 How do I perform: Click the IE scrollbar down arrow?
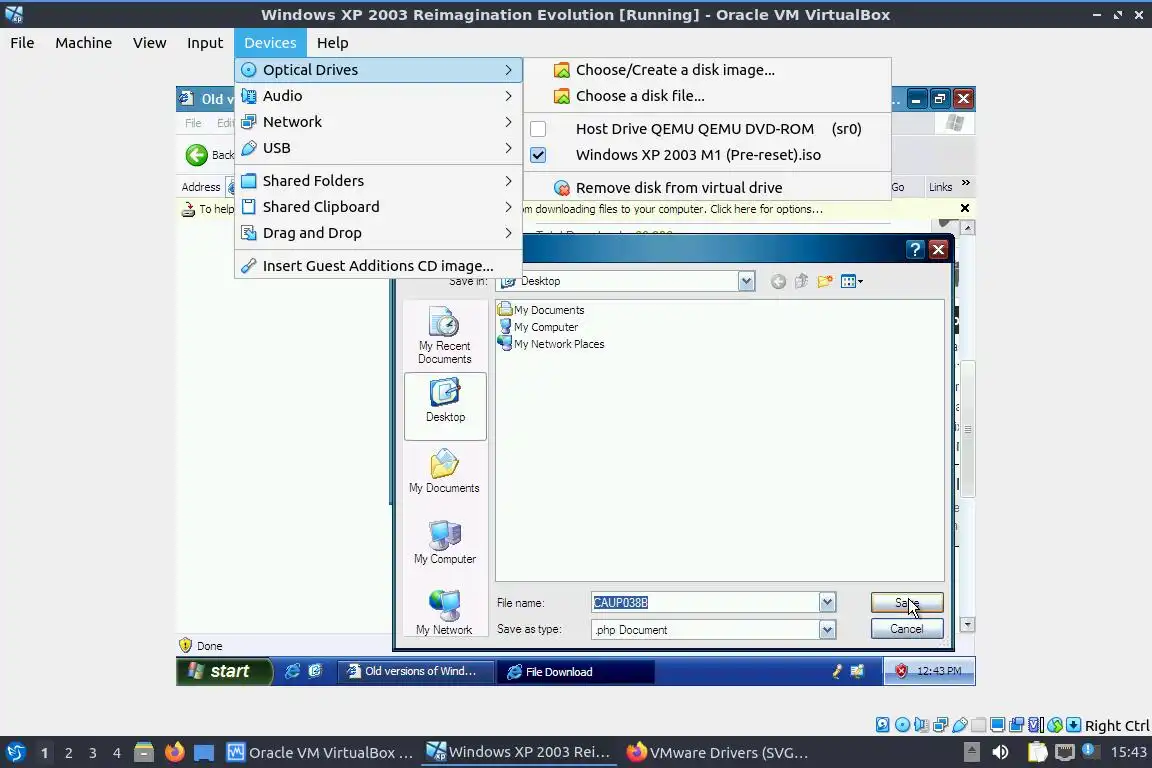tap(968, 625)
